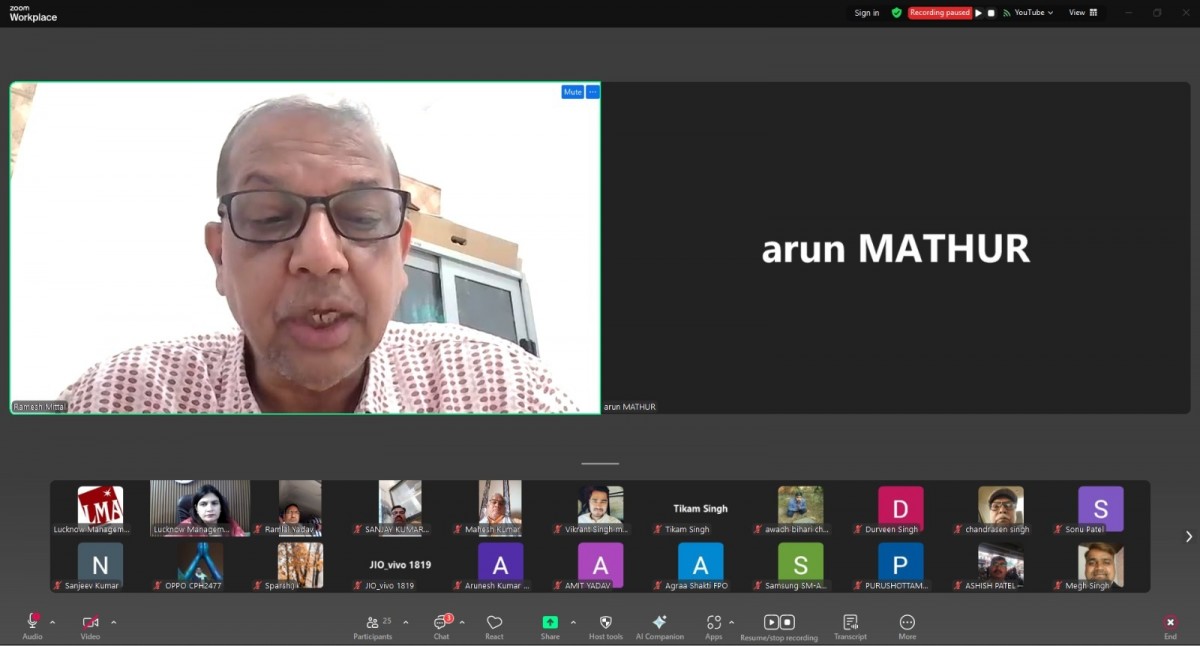Show the Transcript panel
1200x646 pixels.
coord(850,622)
